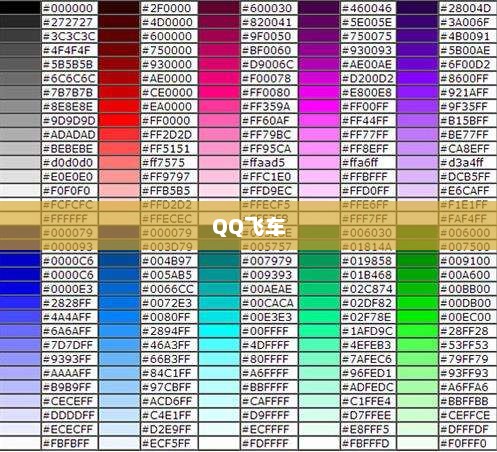Click the hex code #A6FFFF

point(266,373)
